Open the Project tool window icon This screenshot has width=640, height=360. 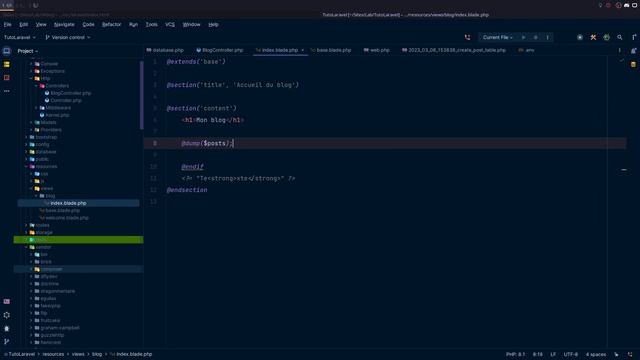click(7, 51)
